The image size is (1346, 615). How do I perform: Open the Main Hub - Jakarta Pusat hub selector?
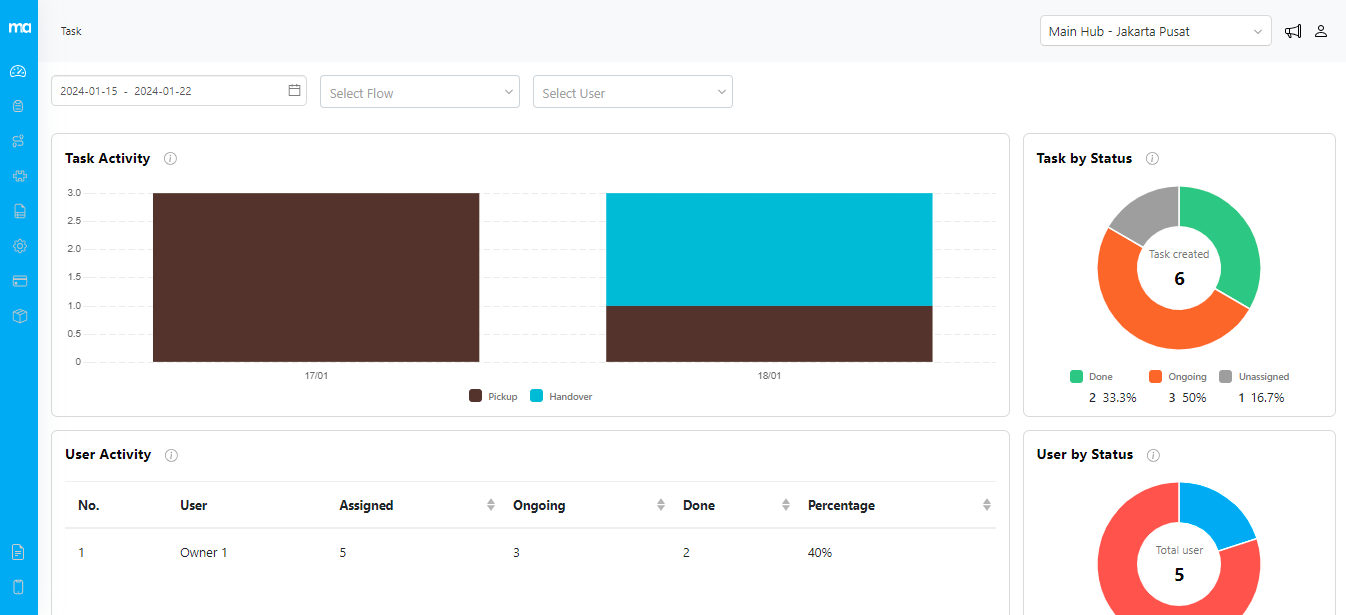tap(1155, 31)
